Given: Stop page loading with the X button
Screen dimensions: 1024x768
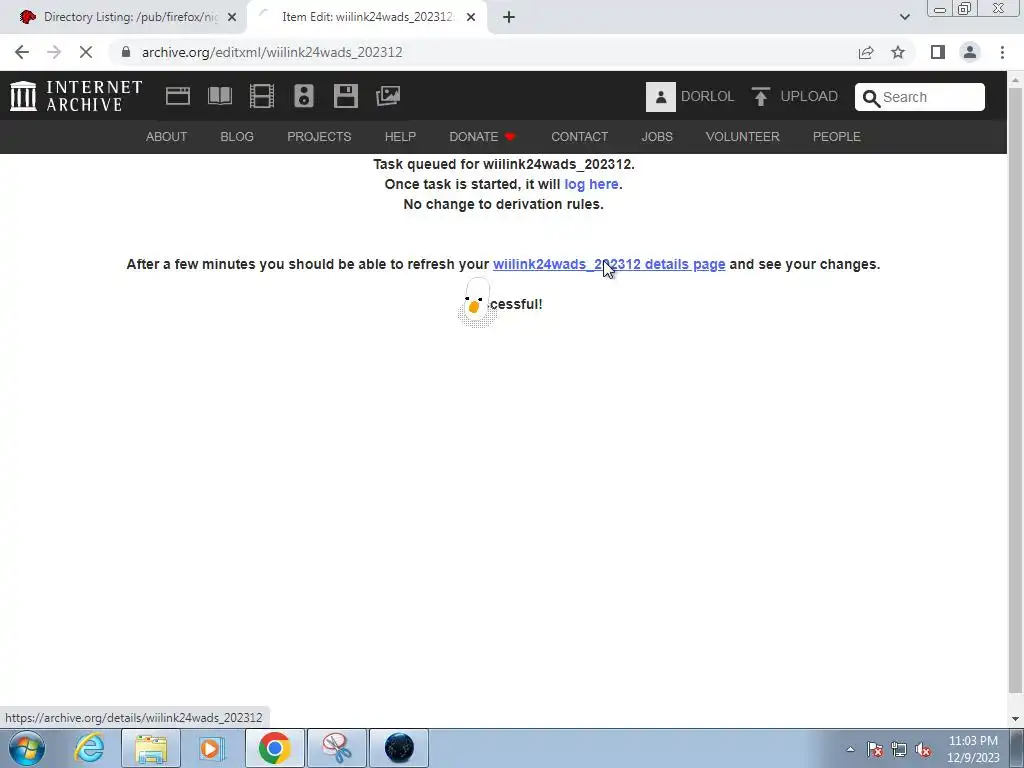Looking at the screenshot, I should pyautogui.click(x=86, y=52).
